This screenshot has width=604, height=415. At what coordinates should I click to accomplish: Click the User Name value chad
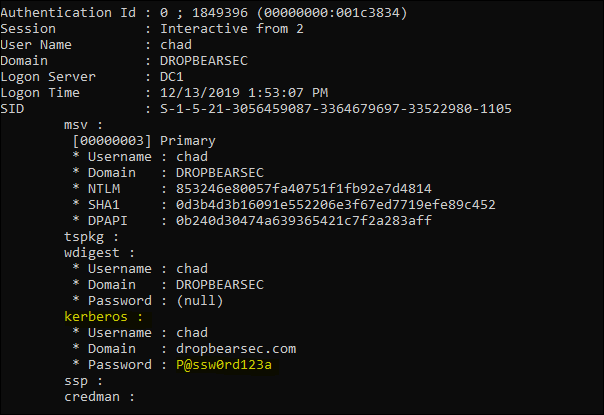pos(176,45)
